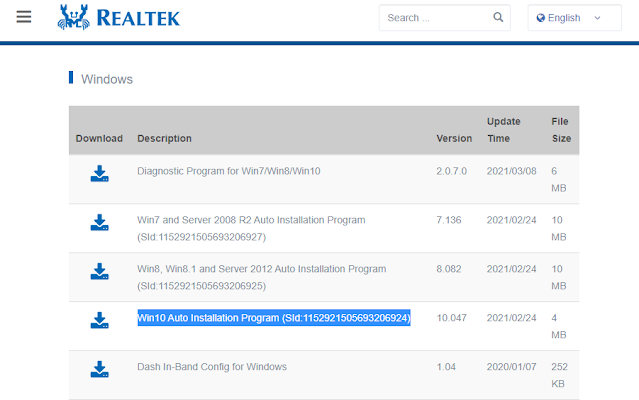Click the Update Time column header

coord(504,130)
